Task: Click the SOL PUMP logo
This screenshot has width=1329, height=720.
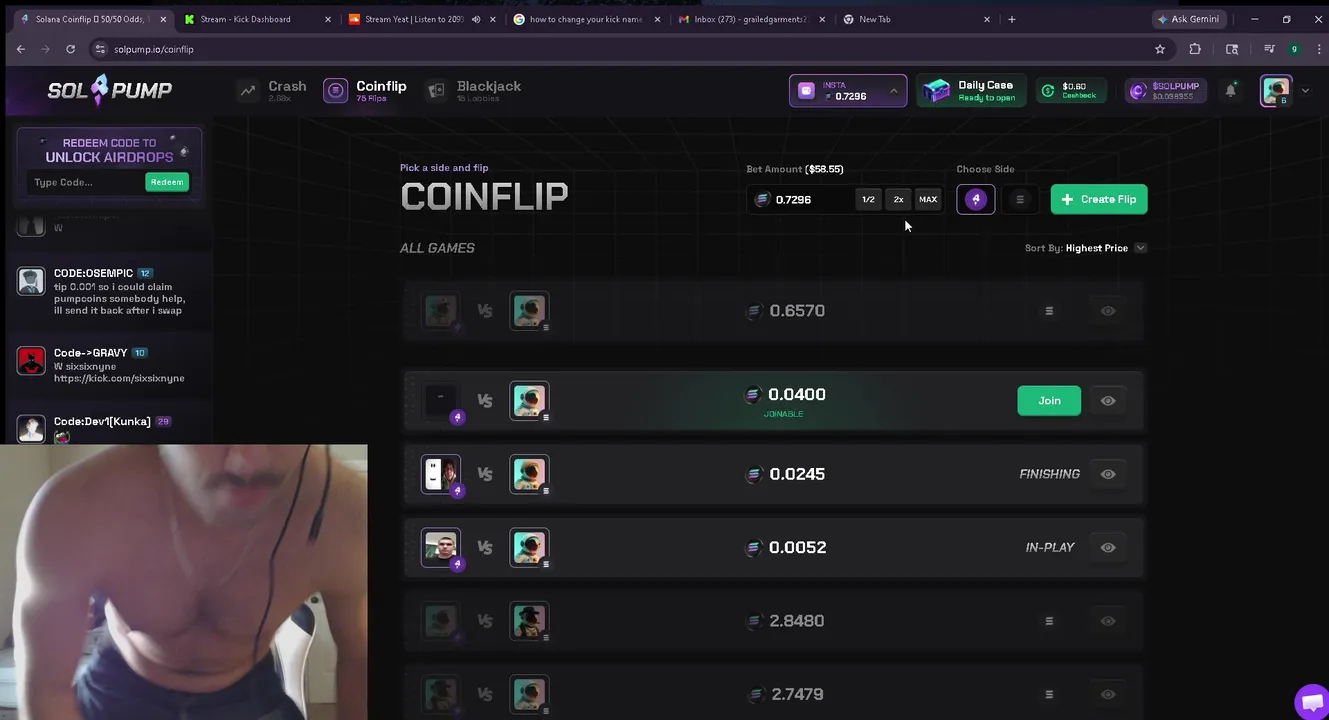Action: [110, 90]
